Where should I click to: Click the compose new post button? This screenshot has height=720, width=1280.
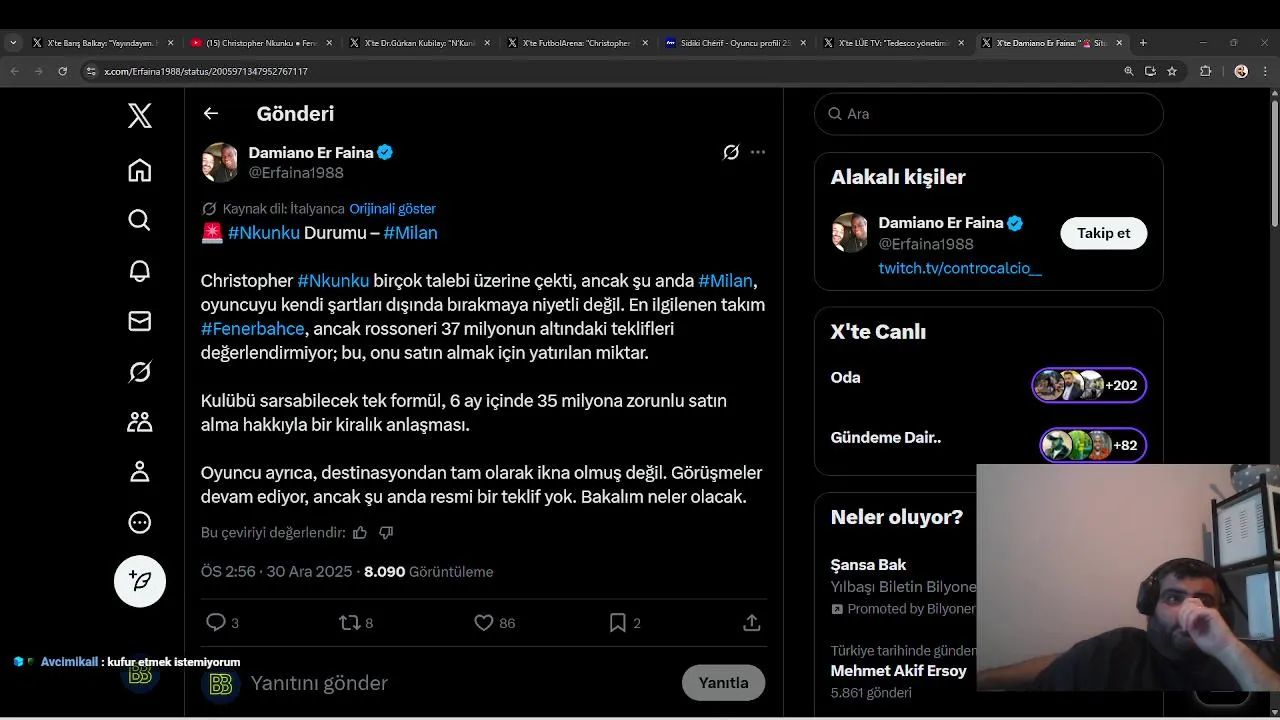[x=139, y=581]
